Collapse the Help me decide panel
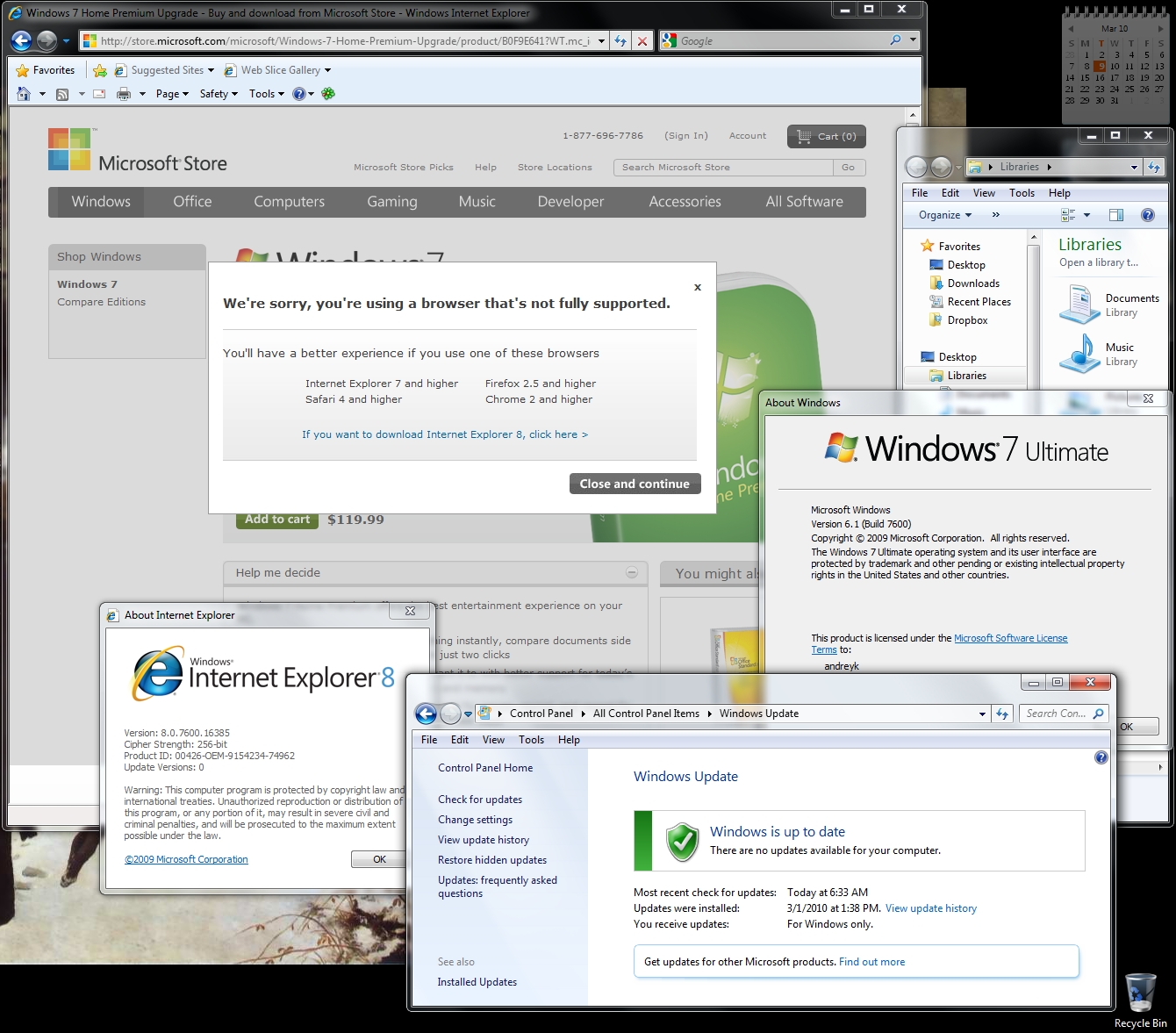The height and width of the screenshot is (1033, 1176). point(631,572)
